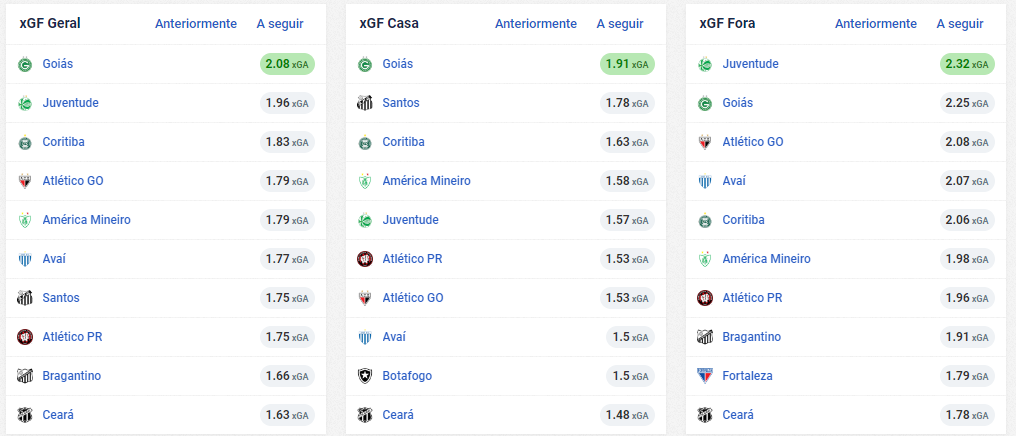The height and width of the screenshot is (436, 1016).
Task: Switch xGF Fora to Anteriormente
Action: pos(875,24)
